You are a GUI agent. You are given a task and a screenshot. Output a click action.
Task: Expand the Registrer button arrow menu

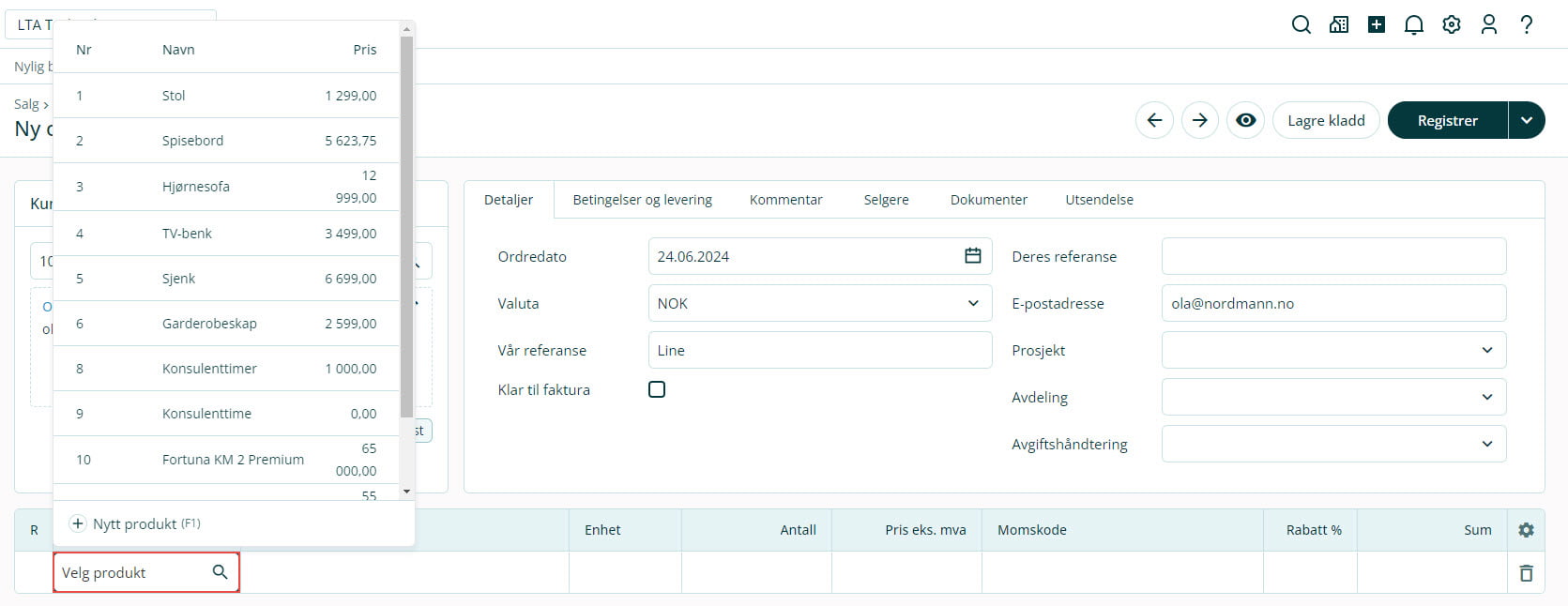1527,120
